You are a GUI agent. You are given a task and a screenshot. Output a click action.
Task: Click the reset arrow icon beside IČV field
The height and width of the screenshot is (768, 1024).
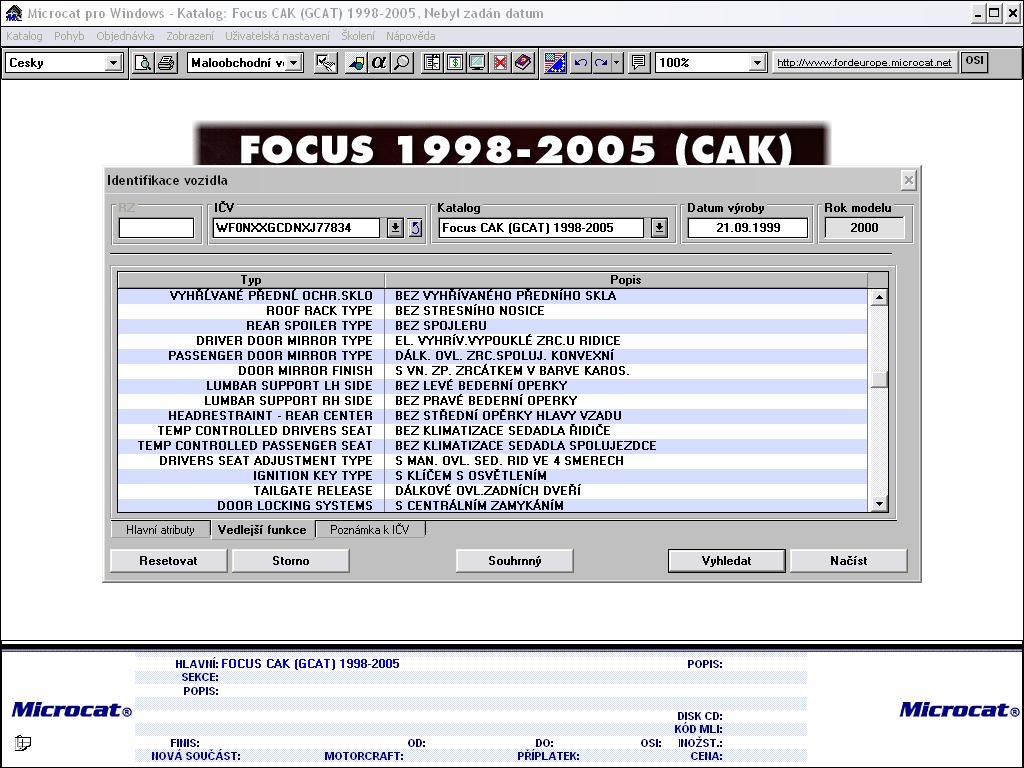tap(416, 228)
